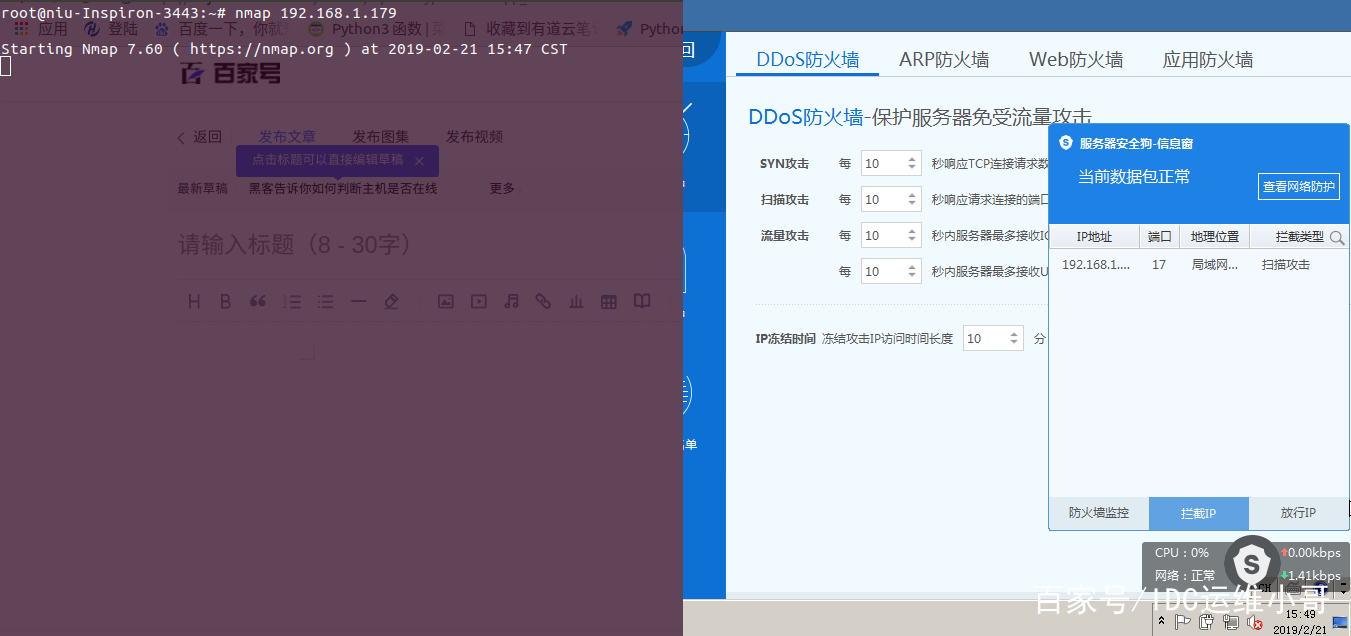
Task: Decrease IP冻结时间 minutes value
Action: coord(1013,343)
